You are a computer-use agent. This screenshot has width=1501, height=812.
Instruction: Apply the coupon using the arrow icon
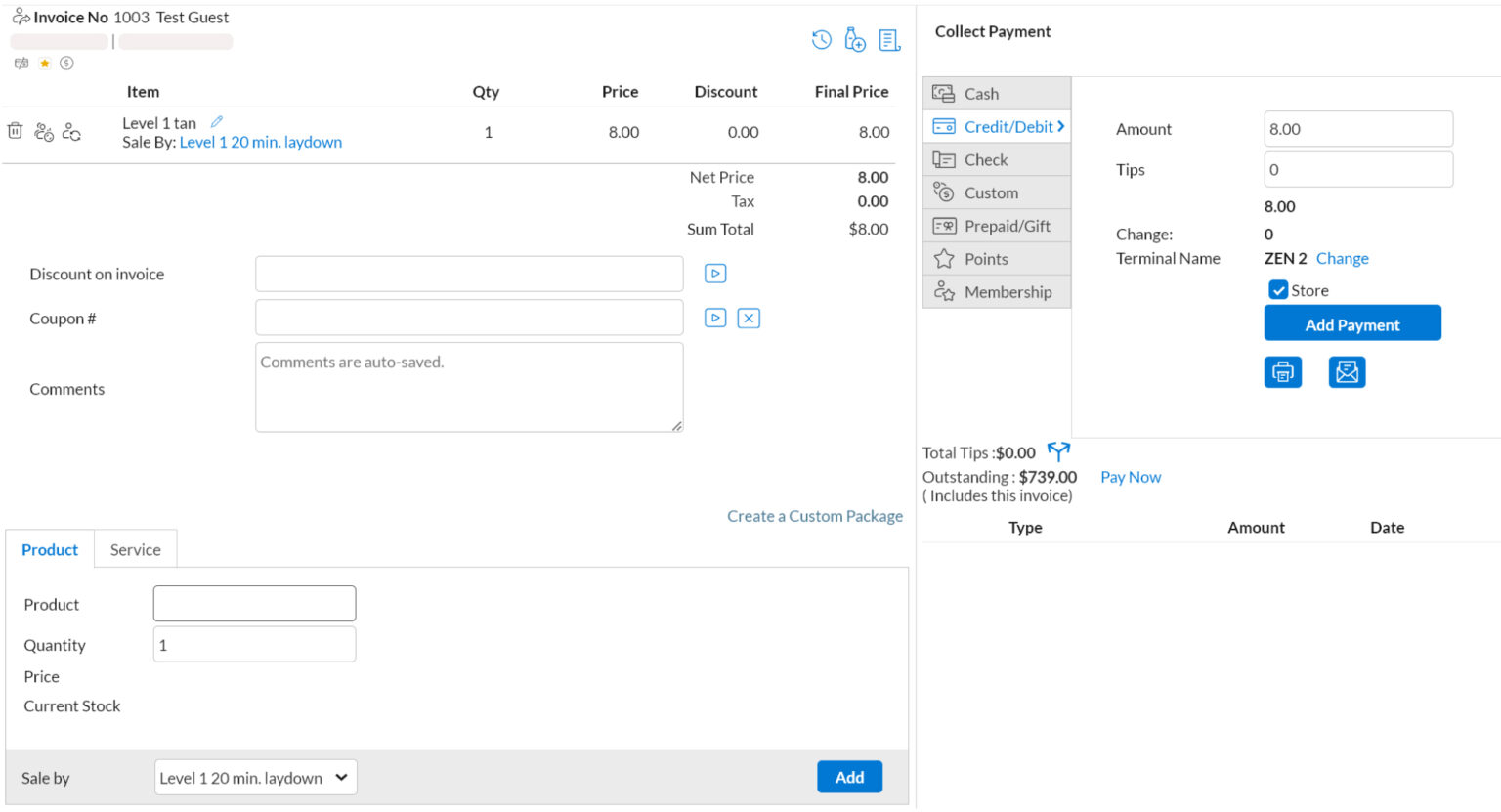(714, 318)
